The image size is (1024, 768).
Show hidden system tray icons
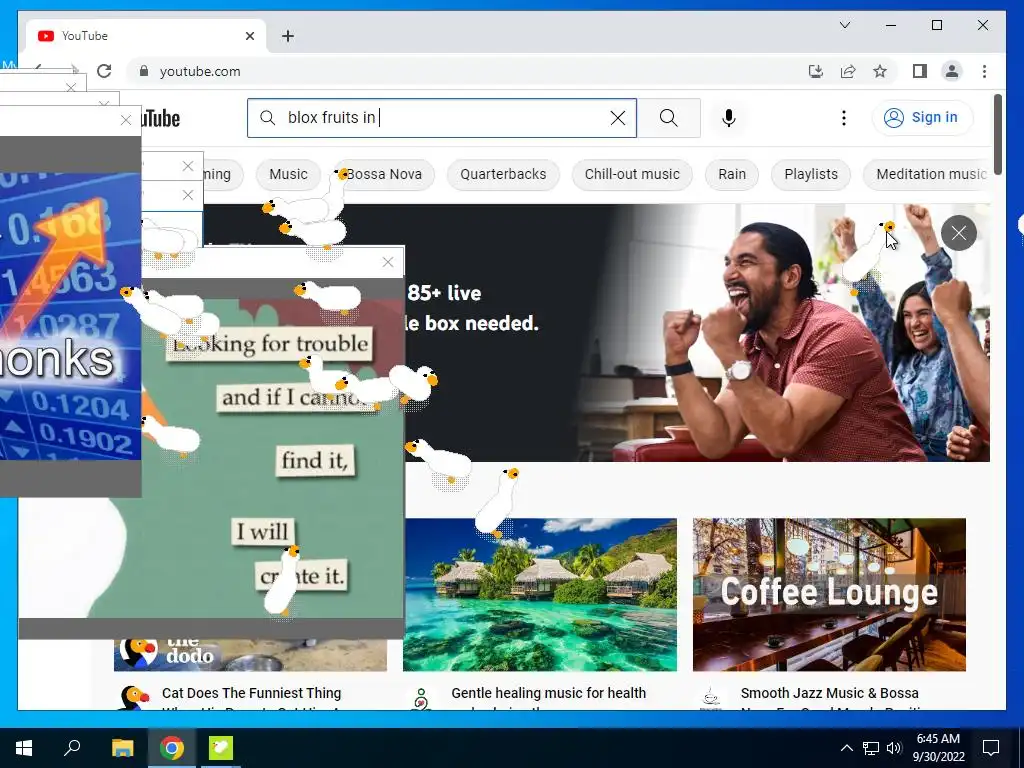pos(846,748)
